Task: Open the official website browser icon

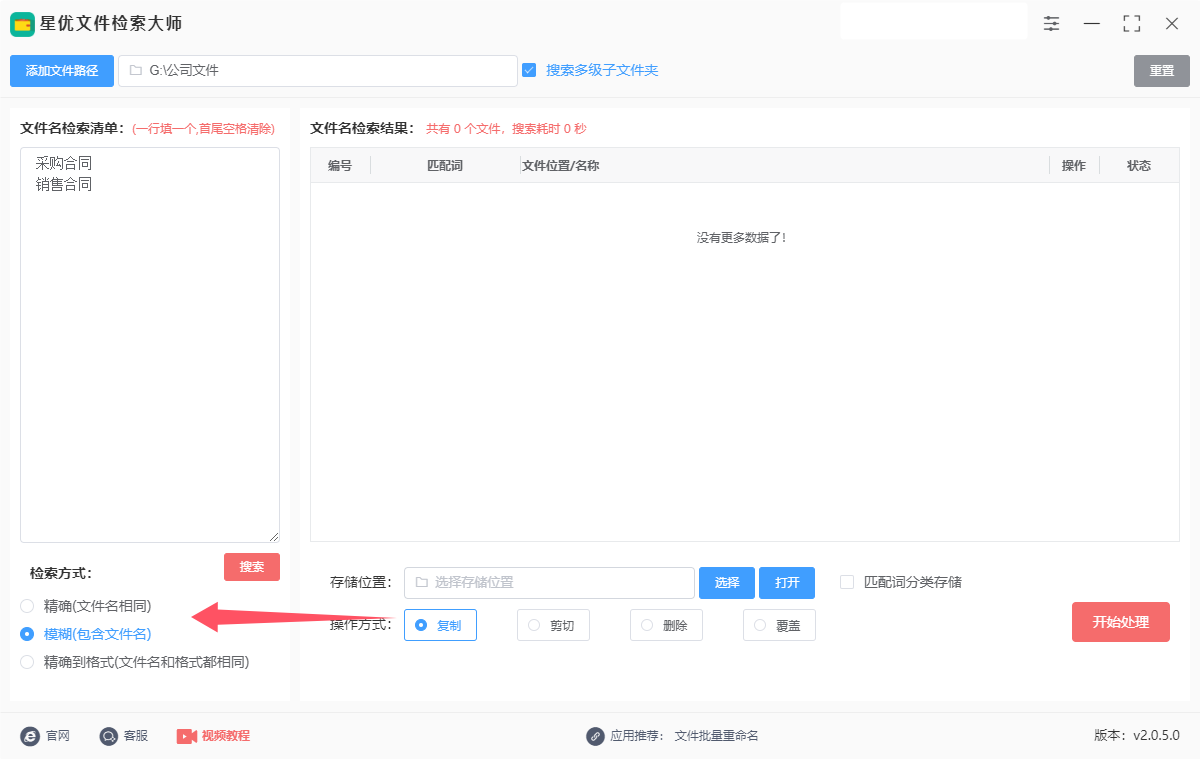Action: click(x=30, y=736)
